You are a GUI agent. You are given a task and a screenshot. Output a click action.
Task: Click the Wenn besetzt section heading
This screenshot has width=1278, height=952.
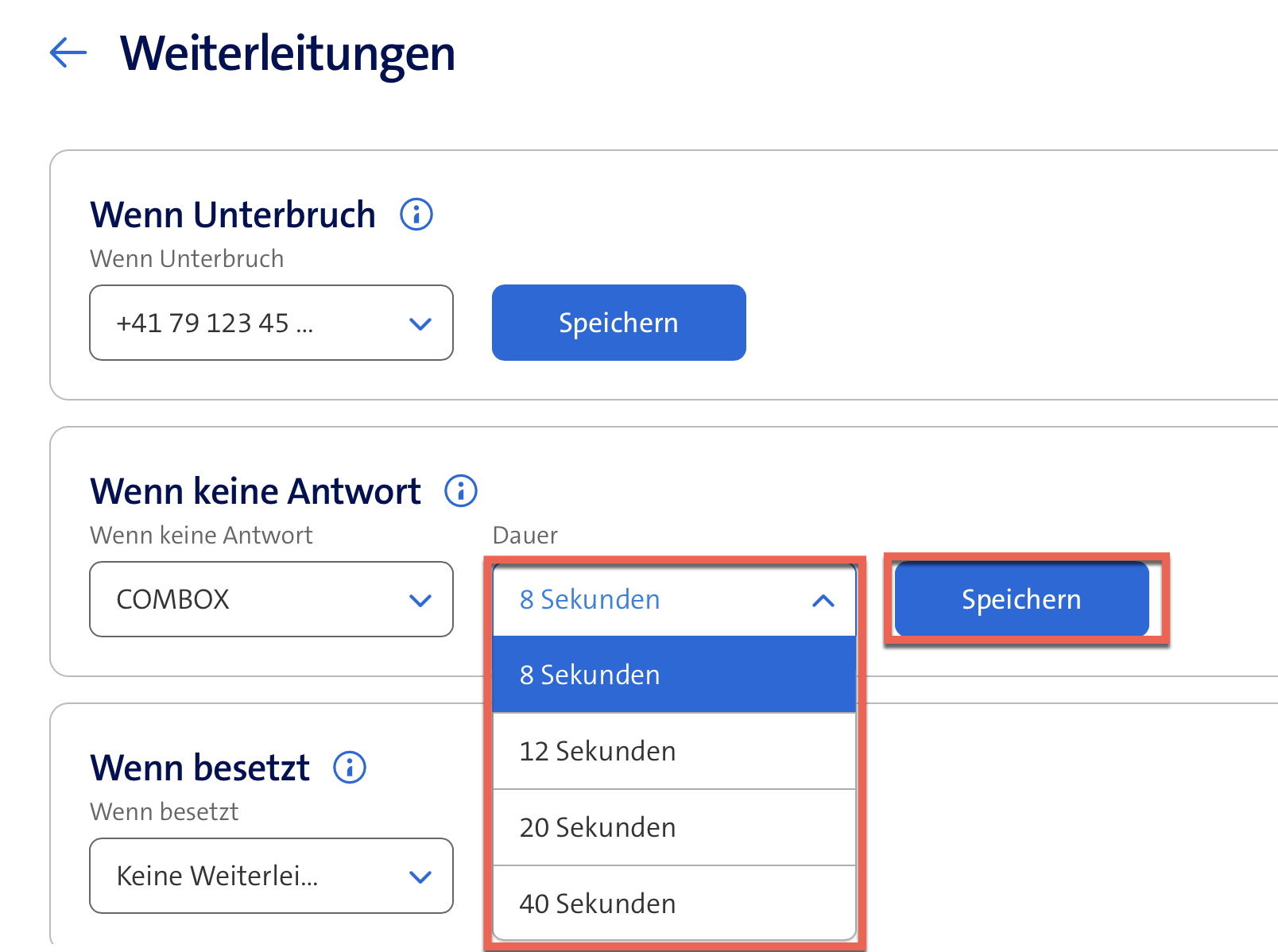(199, 768)
